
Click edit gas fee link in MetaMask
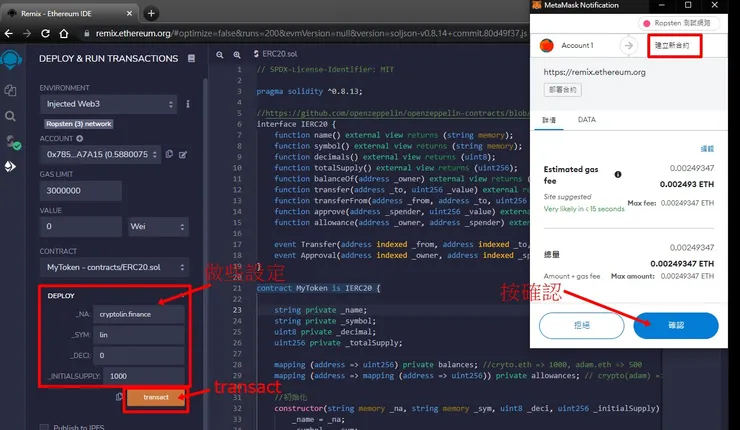707,149
